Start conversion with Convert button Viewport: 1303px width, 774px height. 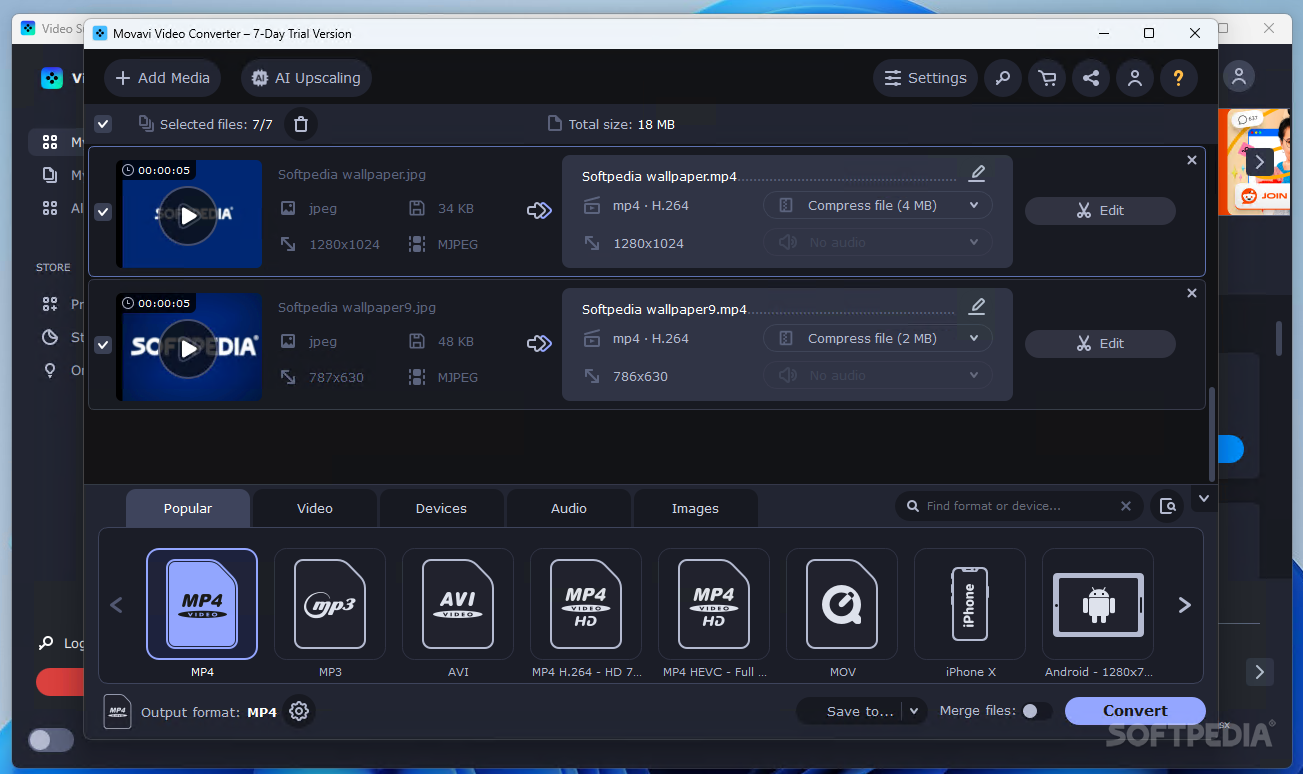pos(1135,711)
